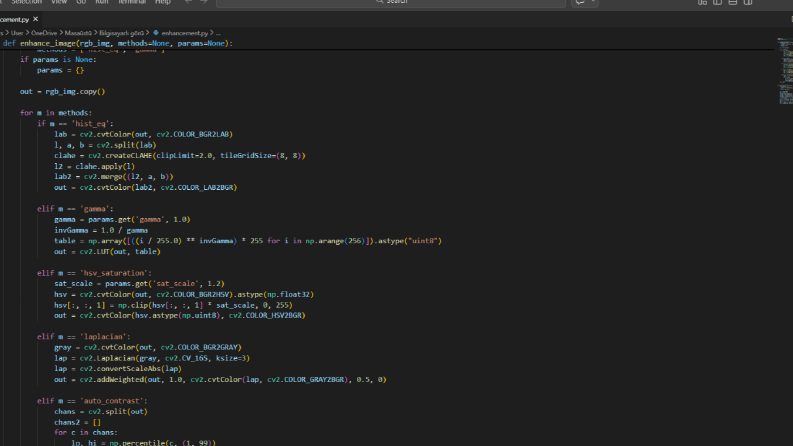
Task: Open the Go menu
Action: pyautogui.click(x=81, y=2)
